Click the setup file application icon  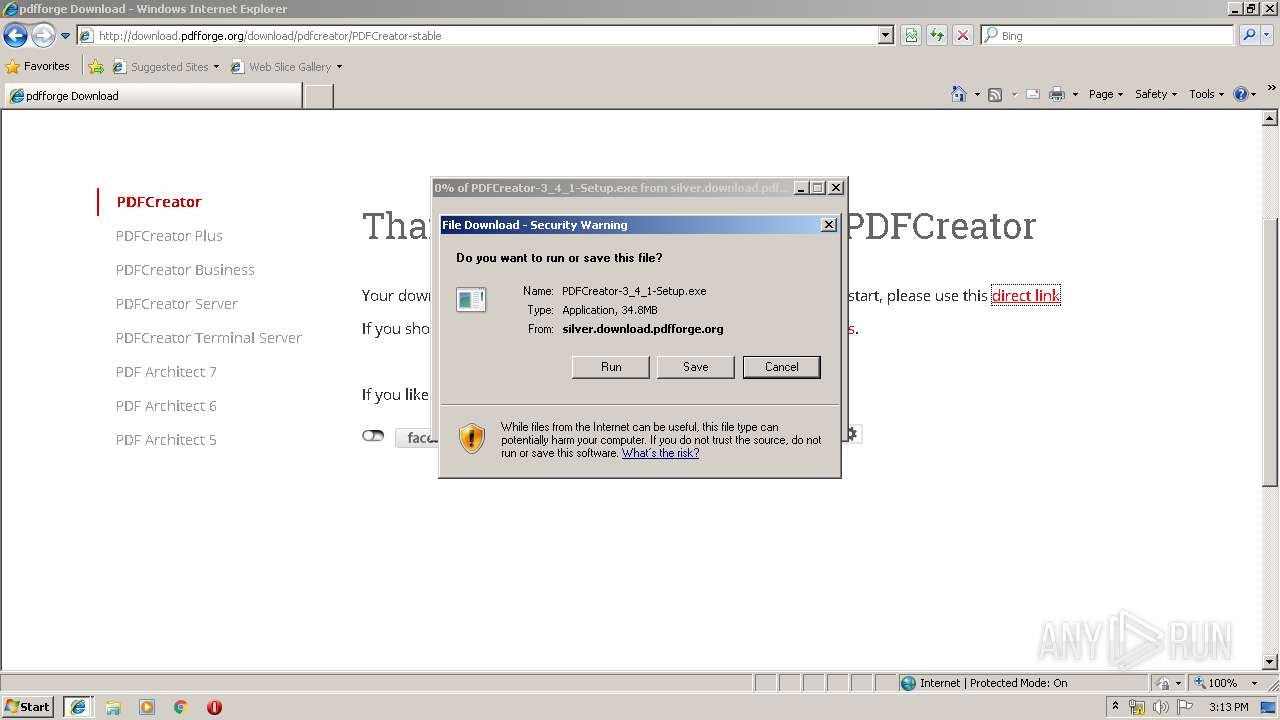tap(471, 299)
